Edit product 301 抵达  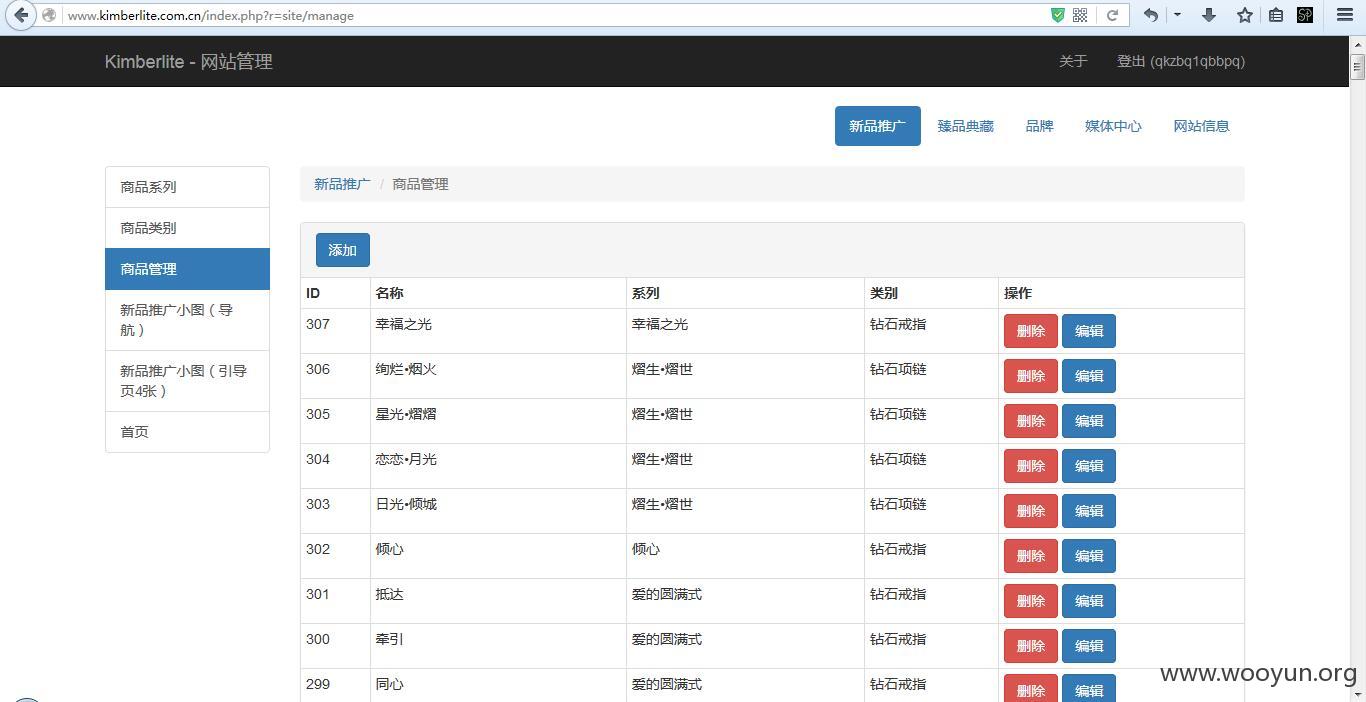click(x=1089, y=601)
